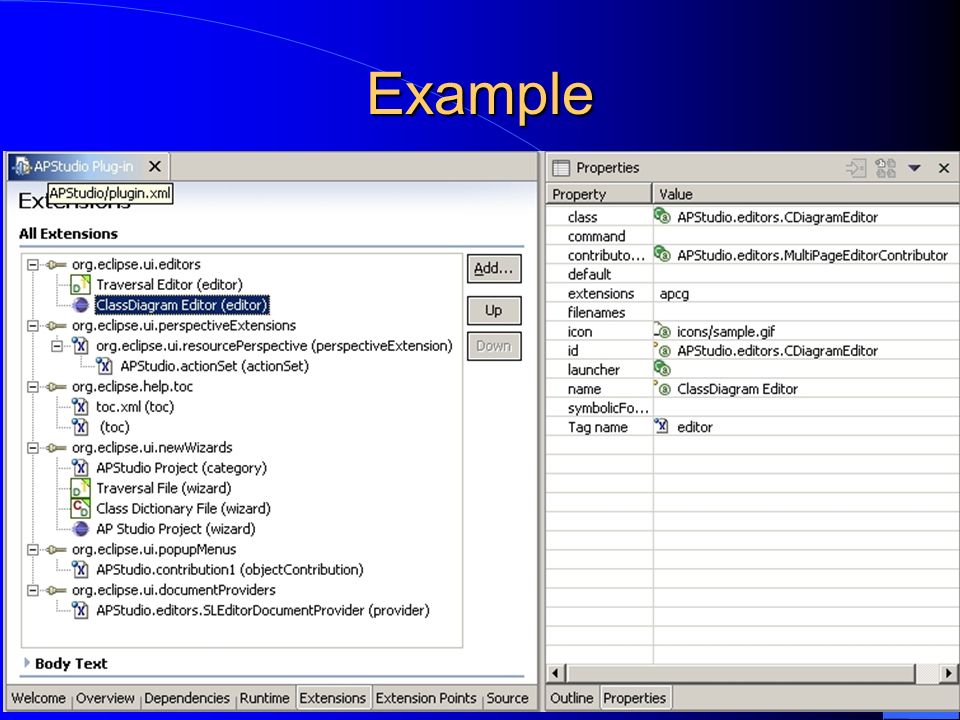Click the horizontal scrollbar right arrow in Properties
960x720 pixels.
(x=948, y=673)
